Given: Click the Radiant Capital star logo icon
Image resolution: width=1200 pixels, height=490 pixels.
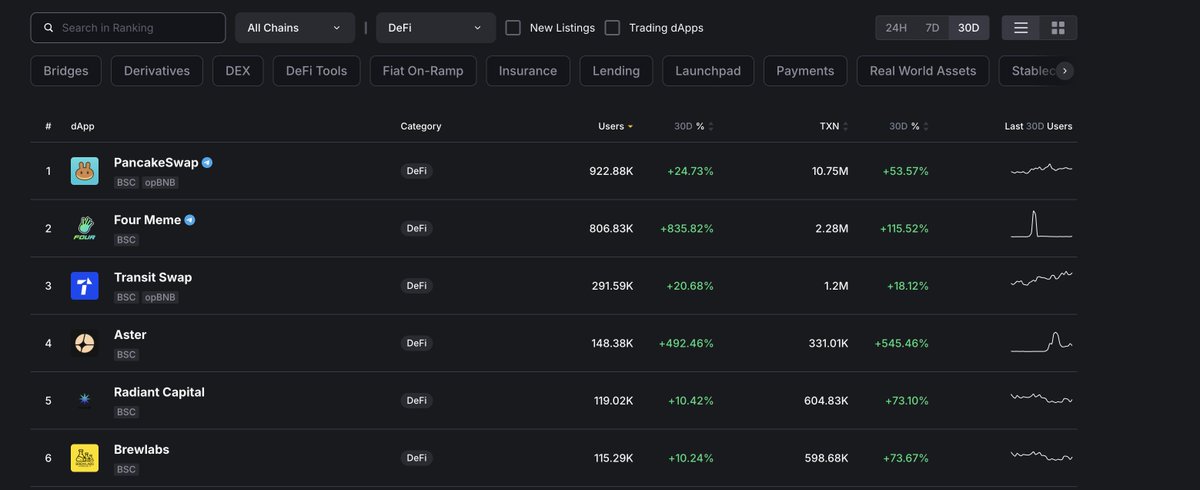Looking at the screenshot, I should 84,401.
